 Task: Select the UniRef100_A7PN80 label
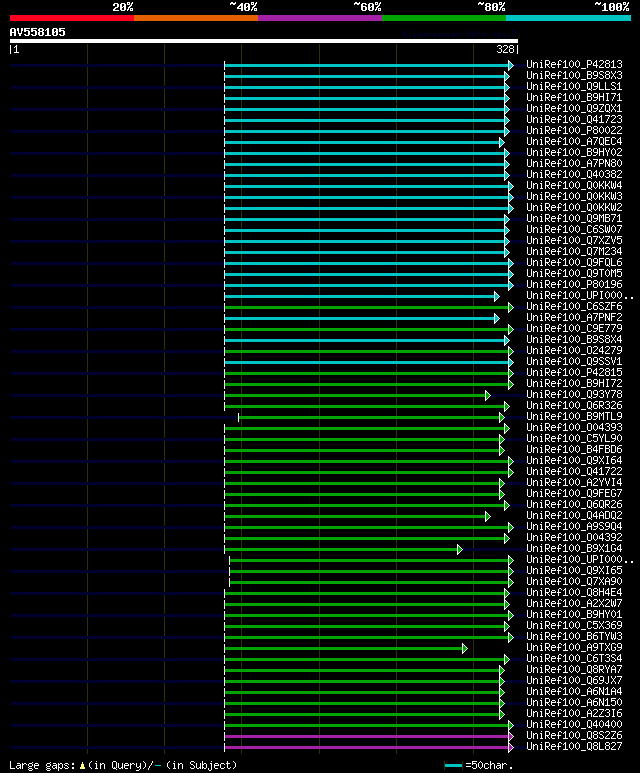click(x=574, y=164)
